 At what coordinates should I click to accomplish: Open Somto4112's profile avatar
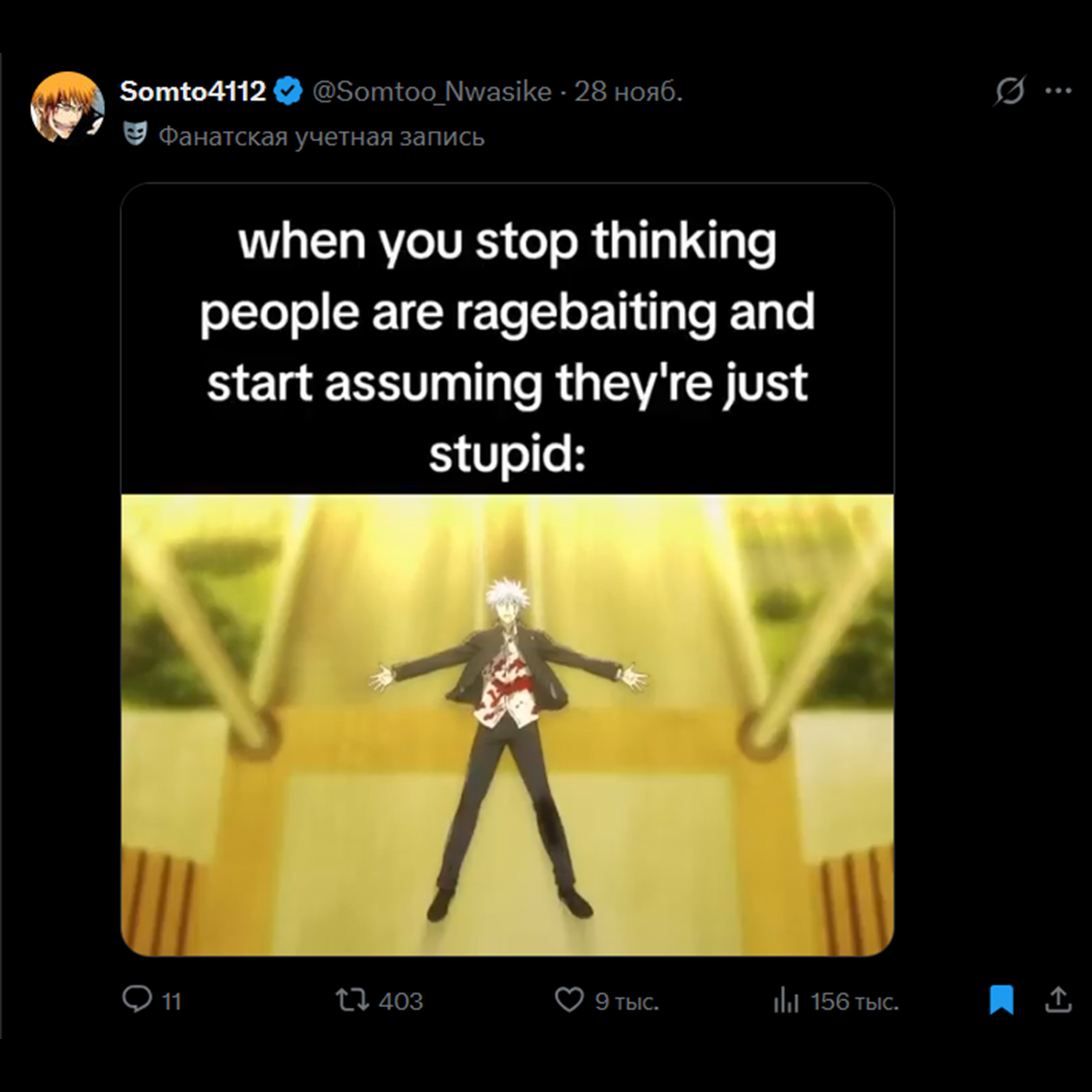point(68,107)
